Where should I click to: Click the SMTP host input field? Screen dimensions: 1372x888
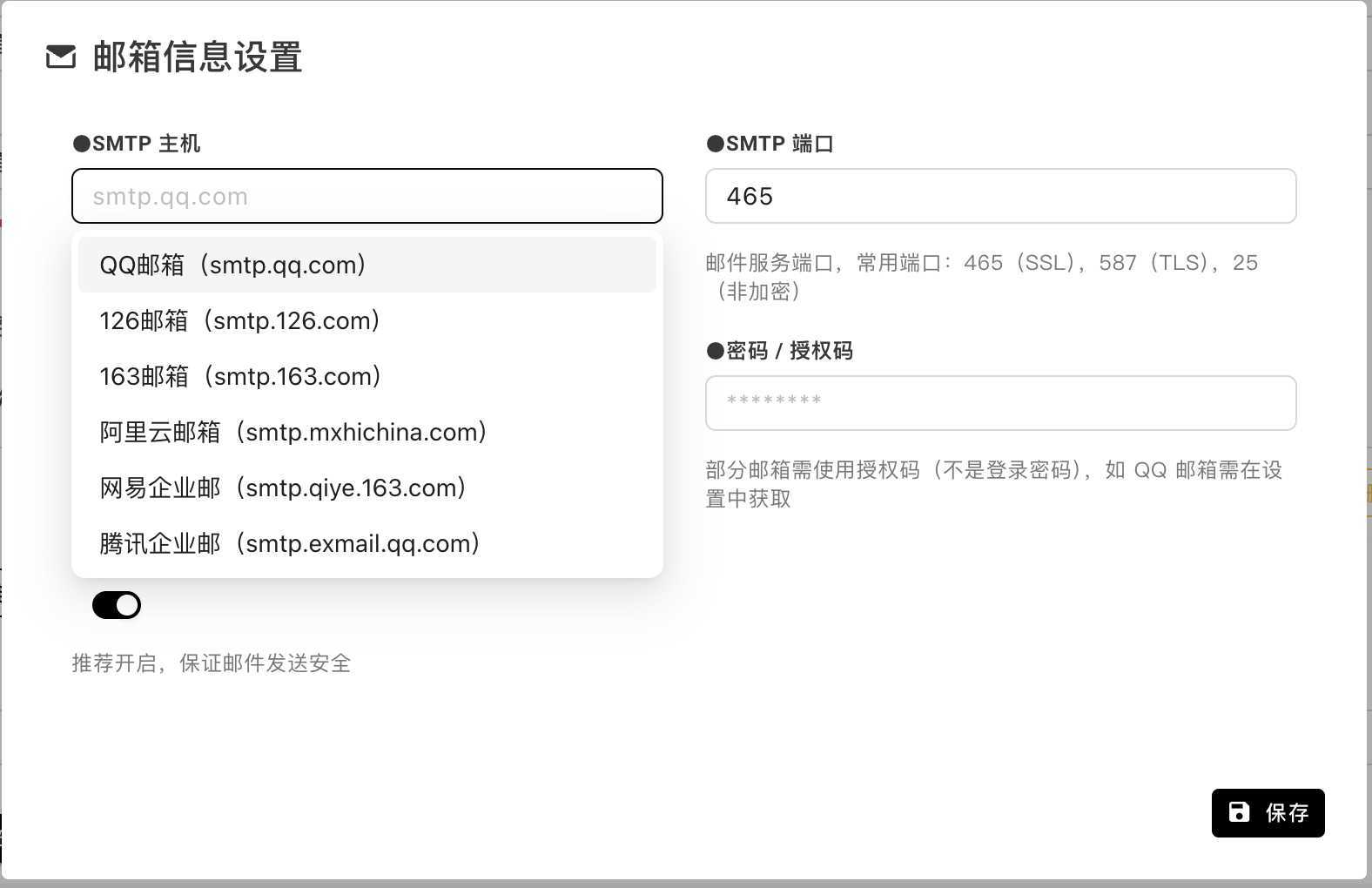click(x=367, y=196)
